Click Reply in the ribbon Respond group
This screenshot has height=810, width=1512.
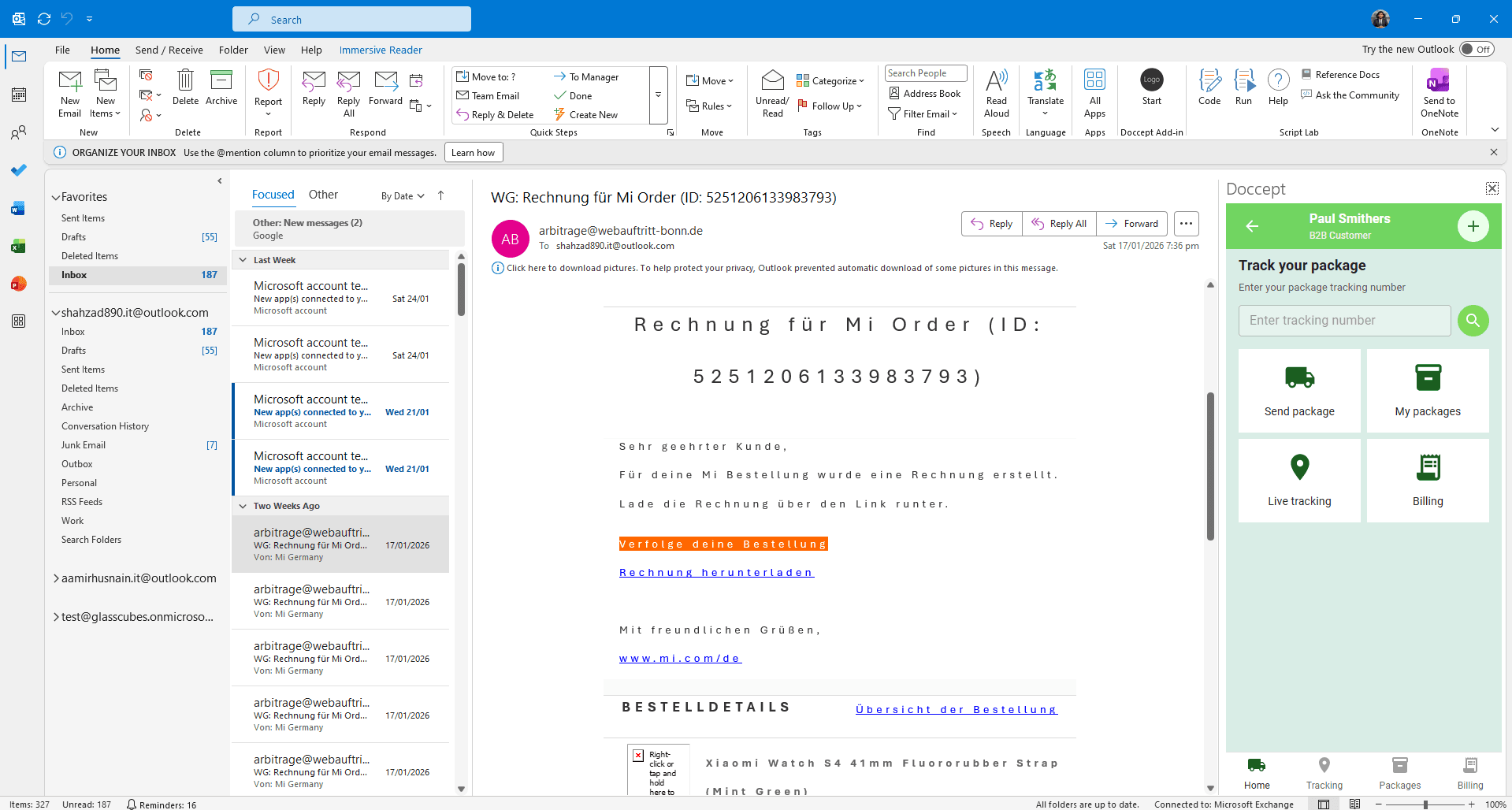(x=314, y=88)
